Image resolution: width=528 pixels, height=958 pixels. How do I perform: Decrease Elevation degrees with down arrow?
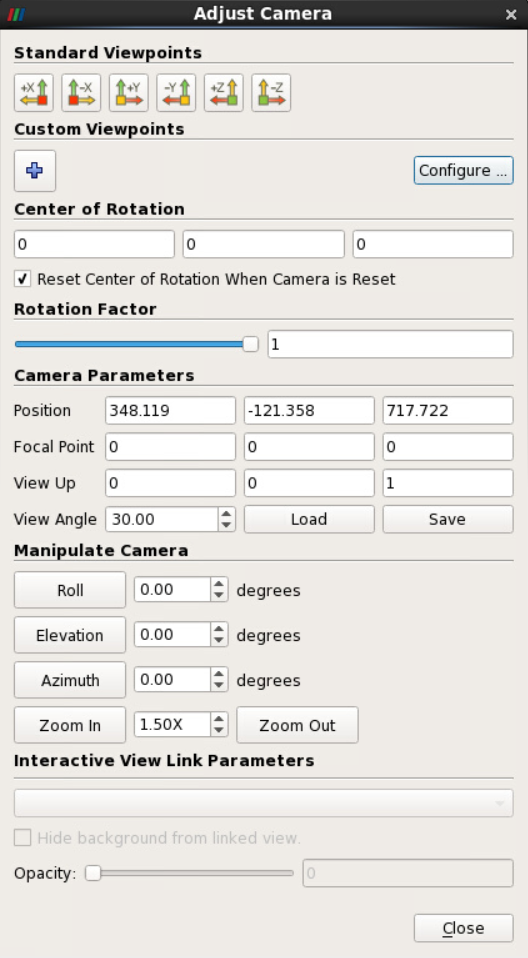coord(219,641)
